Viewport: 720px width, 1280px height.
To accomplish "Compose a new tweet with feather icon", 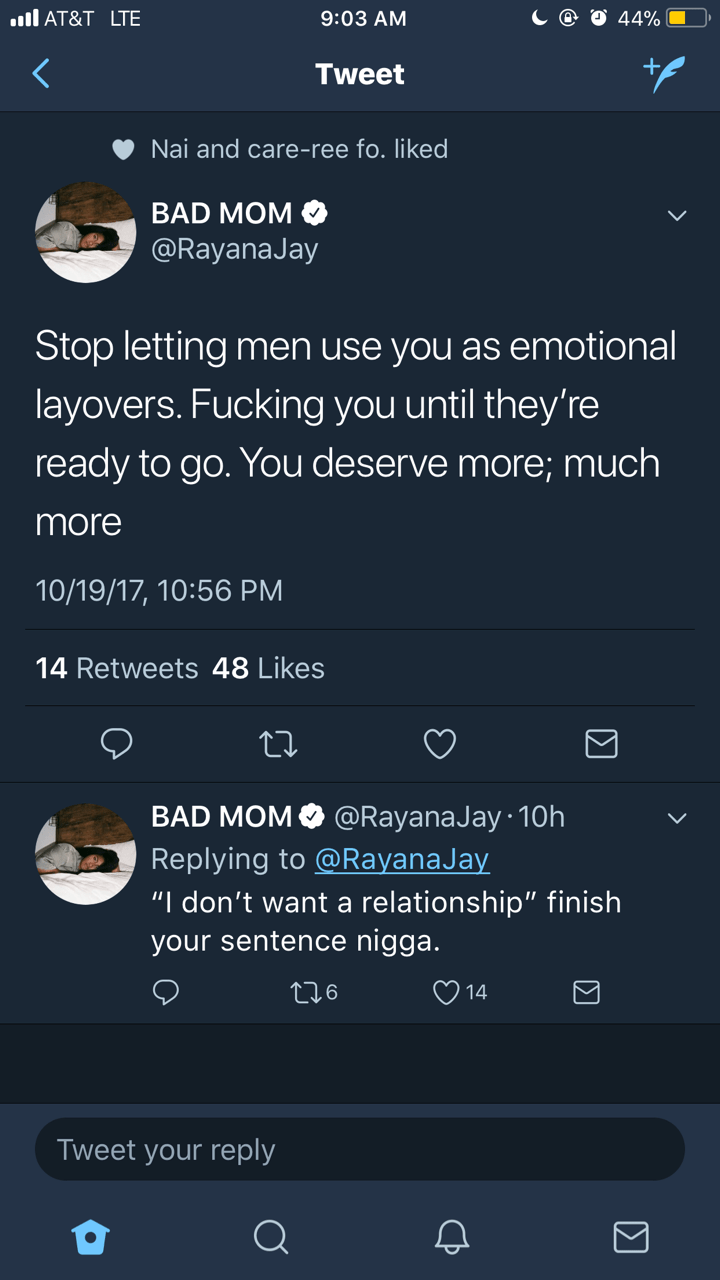I will [x=665, y=74].
